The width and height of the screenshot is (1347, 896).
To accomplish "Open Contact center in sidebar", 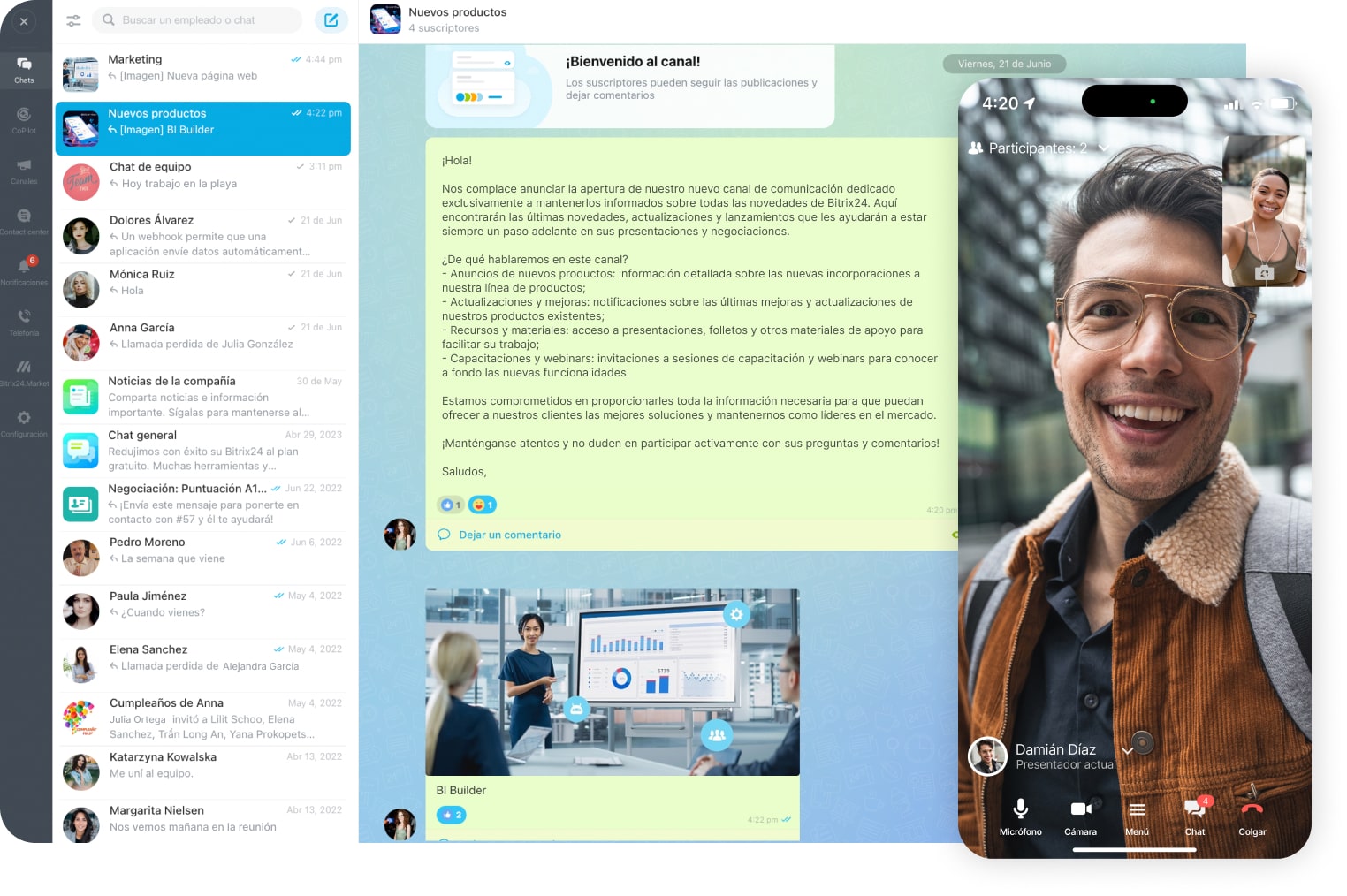I will 24,220.
